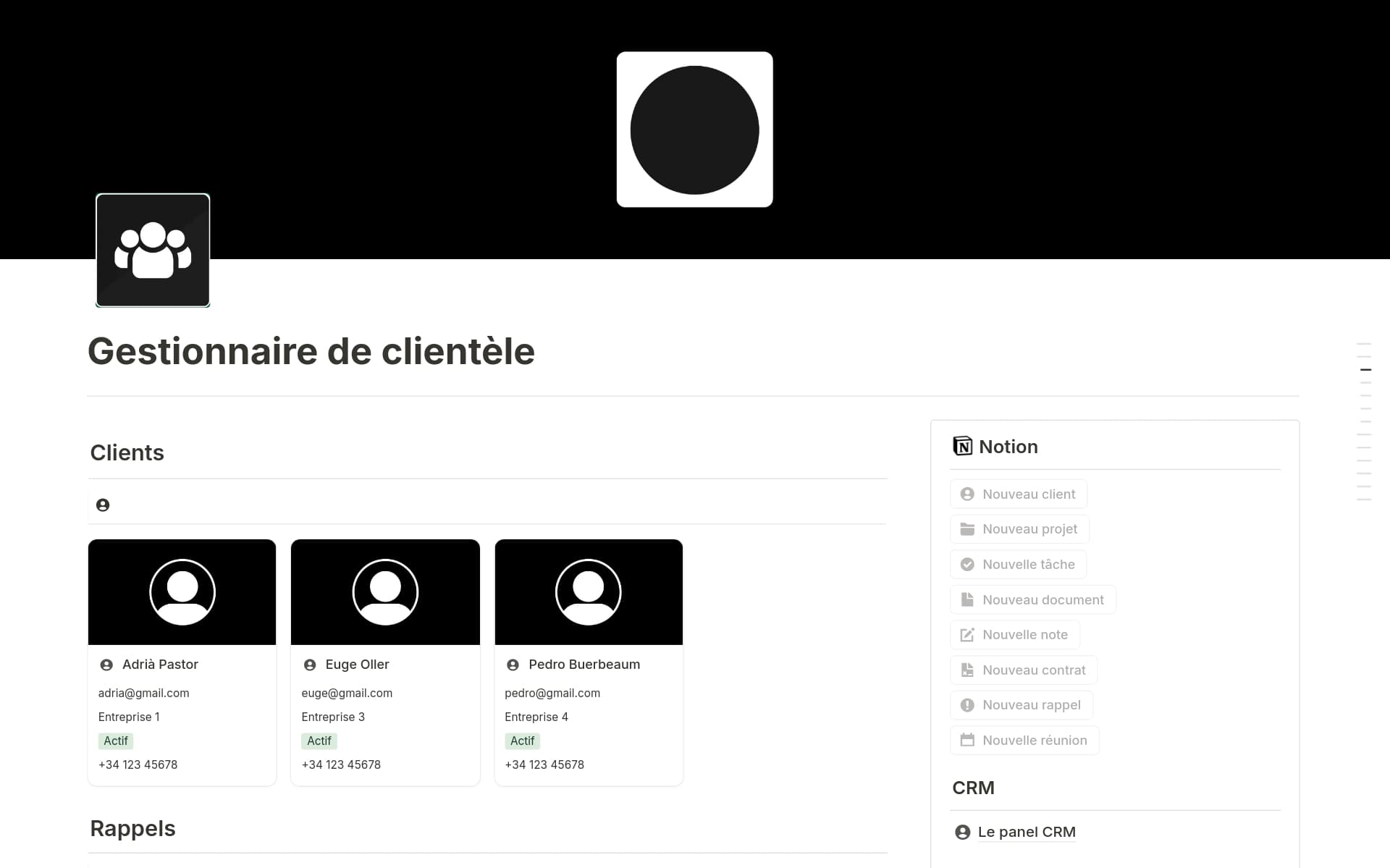Click the alert icon beside Nouveau rappel
The height and width of the screenshot is (868, 1390).
coord(966,704)
